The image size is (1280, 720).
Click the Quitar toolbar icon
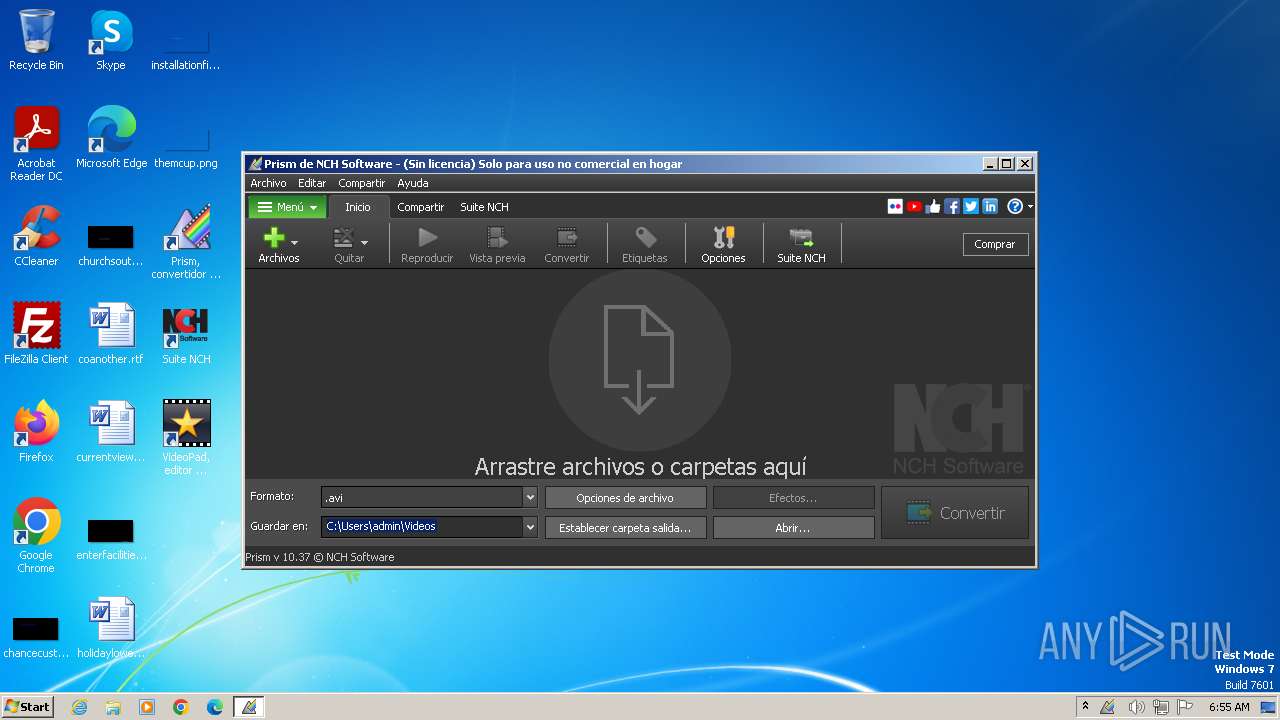coord(344,238)
